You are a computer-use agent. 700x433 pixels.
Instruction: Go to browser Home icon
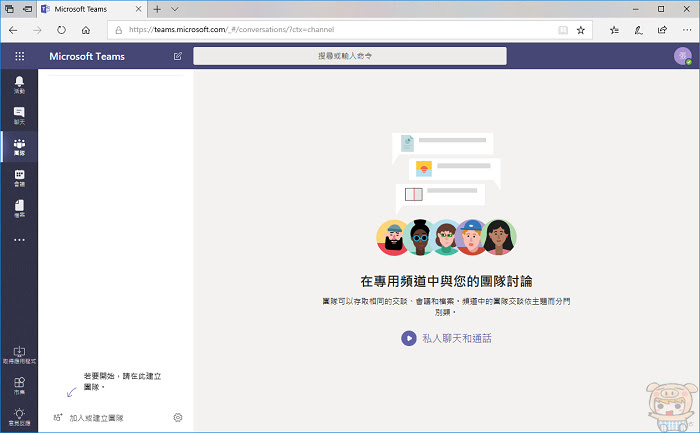86,30
